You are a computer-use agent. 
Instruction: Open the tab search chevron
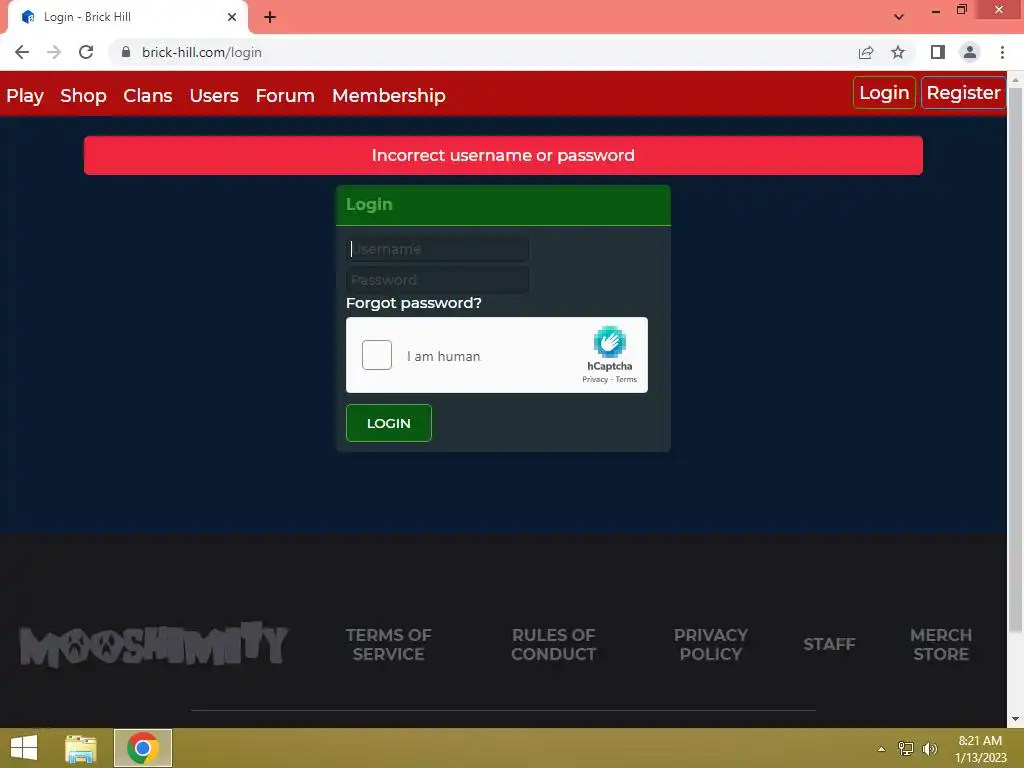tap(899, 17)
